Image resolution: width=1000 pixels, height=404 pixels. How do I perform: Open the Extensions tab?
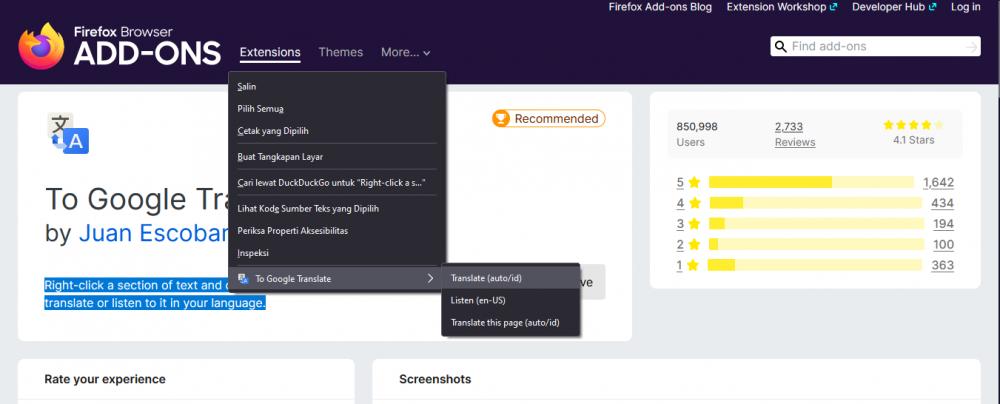pos(270,52)
